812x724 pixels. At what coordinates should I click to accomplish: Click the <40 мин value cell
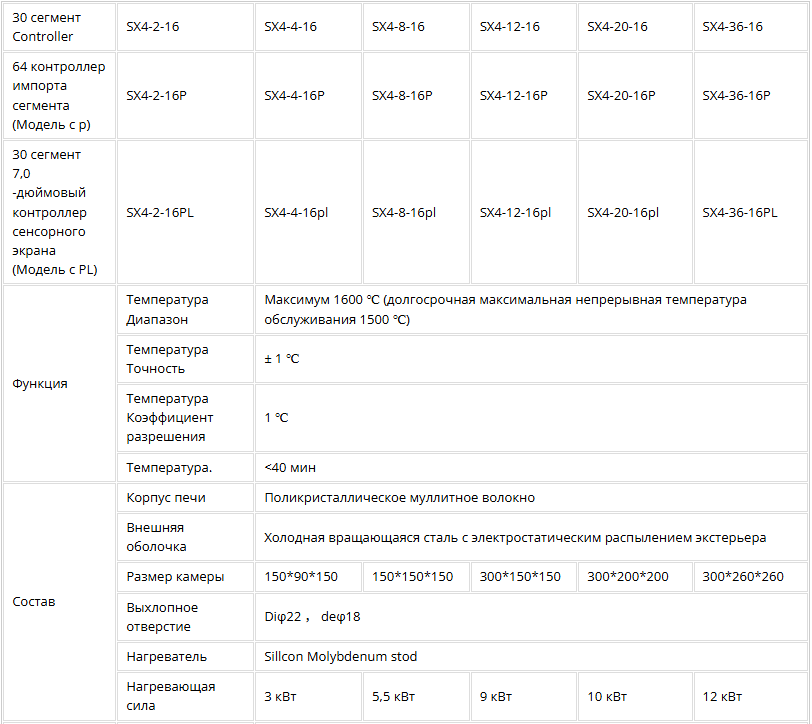(291, 467)
